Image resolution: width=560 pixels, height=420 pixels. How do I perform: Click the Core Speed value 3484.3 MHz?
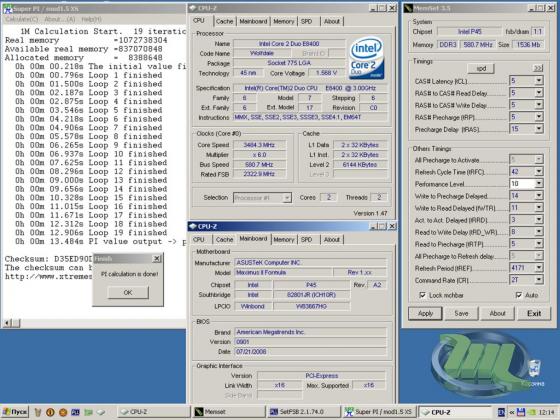click(259, 145)
